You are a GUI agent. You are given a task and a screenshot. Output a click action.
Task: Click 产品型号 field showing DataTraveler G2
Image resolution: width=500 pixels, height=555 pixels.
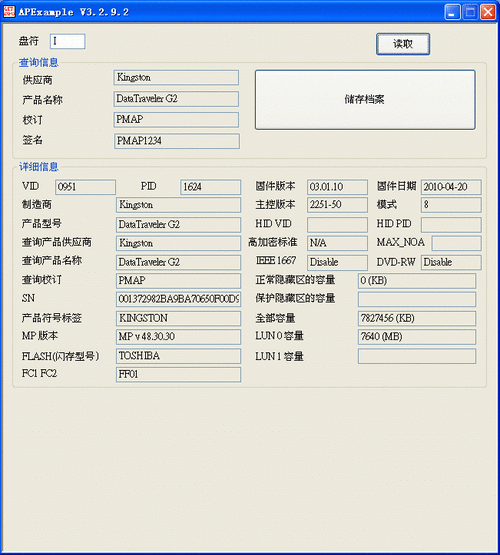tap(178, 224)
